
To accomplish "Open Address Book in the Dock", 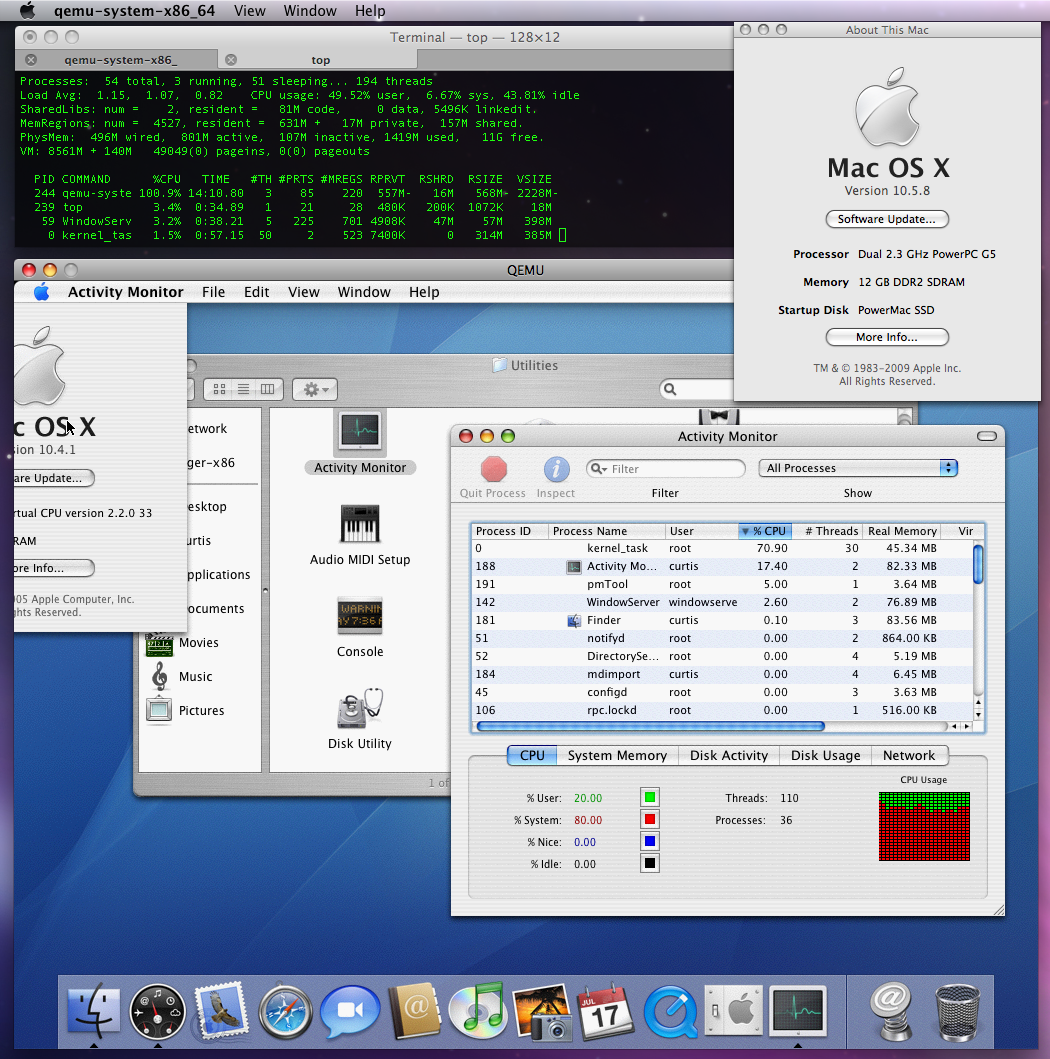I will pos(415,1012).
